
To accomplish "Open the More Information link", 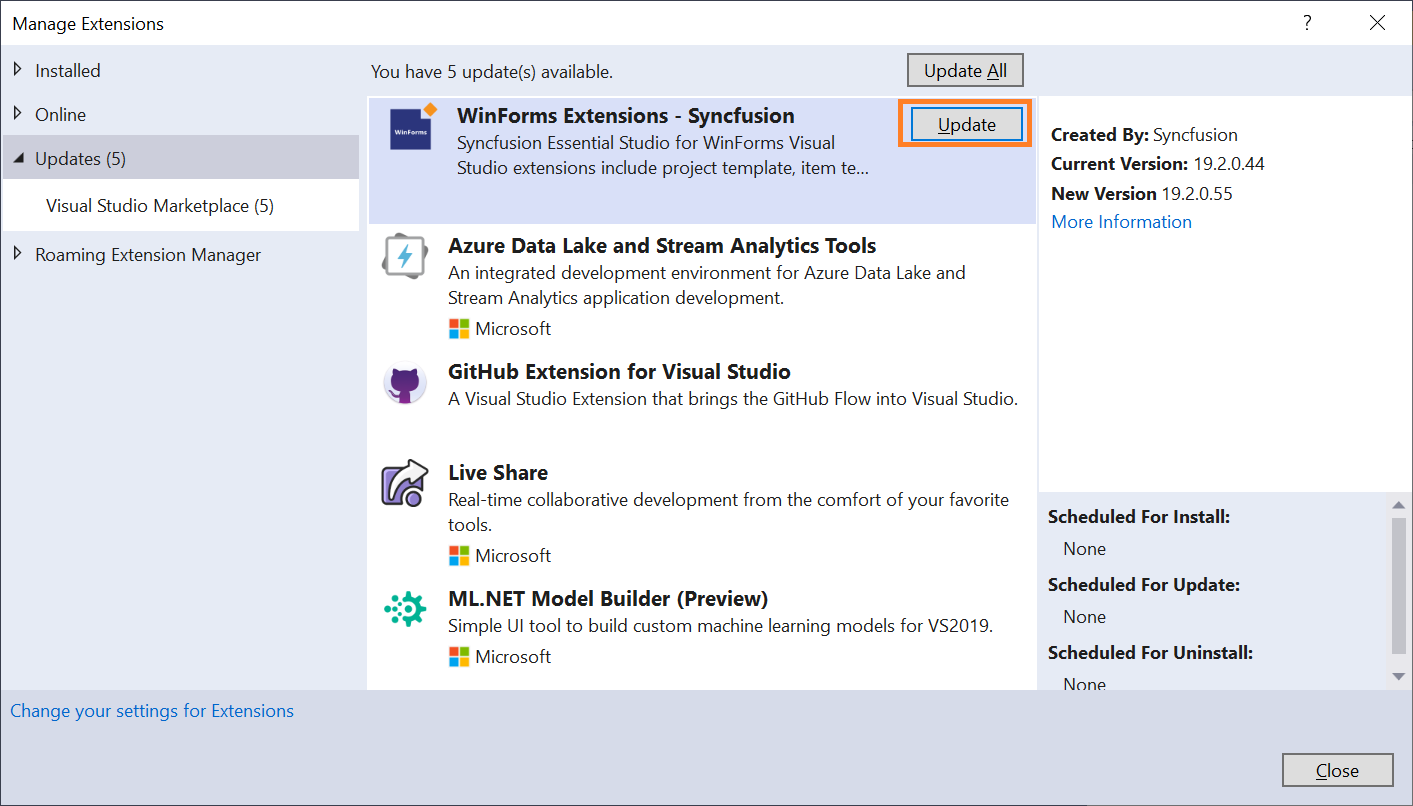I will [x=1121, y=222].
